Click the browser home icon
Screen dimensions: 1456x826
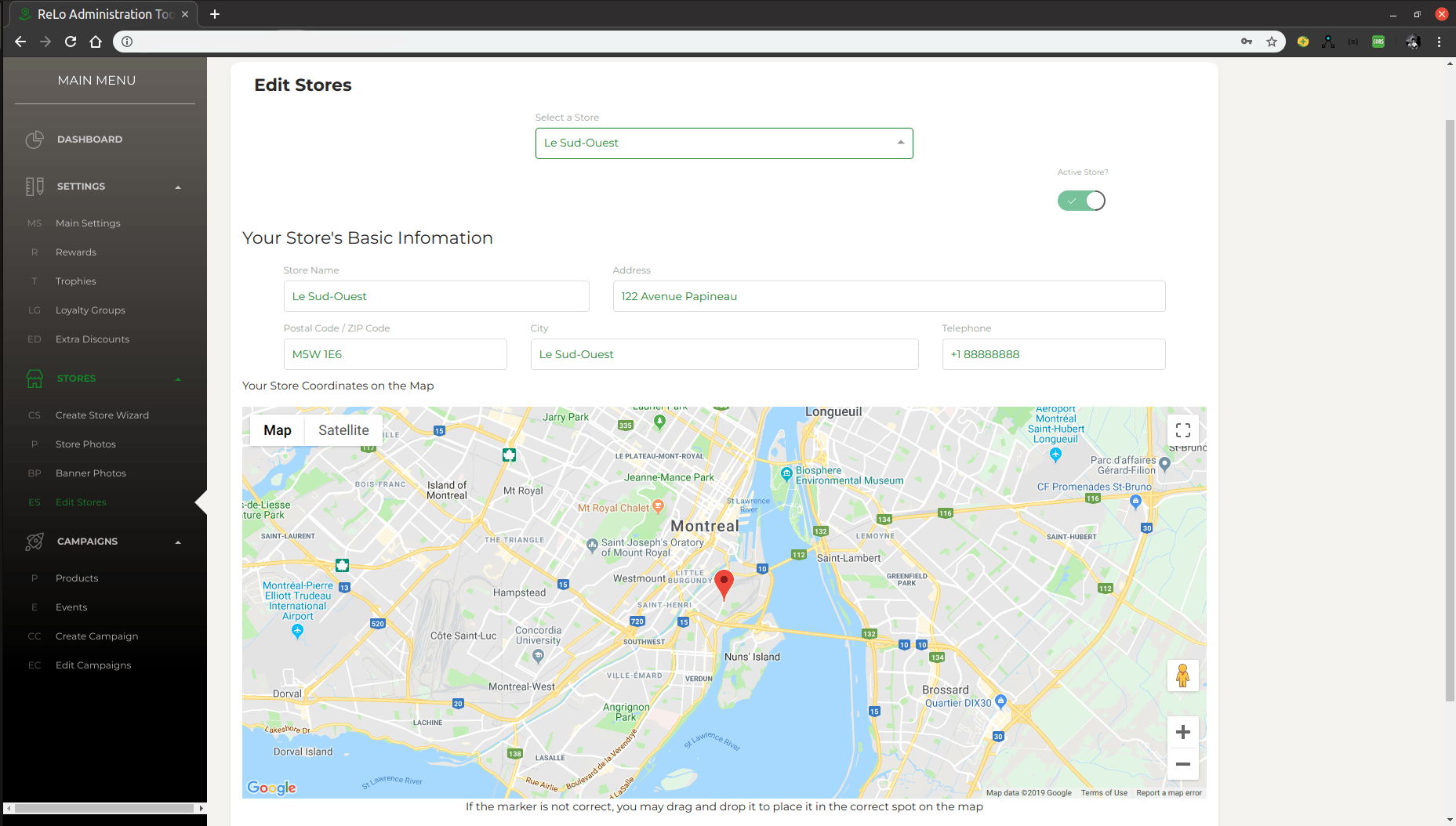pyautogui.click(x=96, y=42)
